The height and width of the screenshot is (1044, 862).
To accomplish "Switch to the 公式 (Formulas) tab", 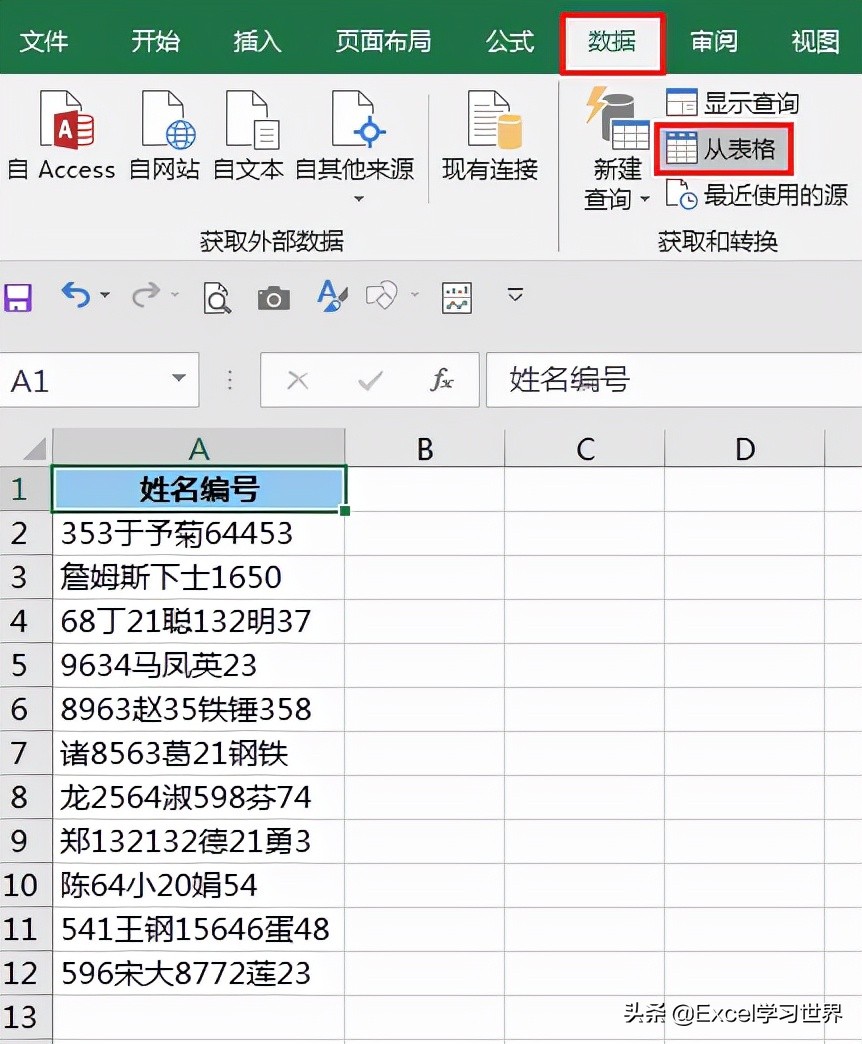I will click(x=510, y=41).
